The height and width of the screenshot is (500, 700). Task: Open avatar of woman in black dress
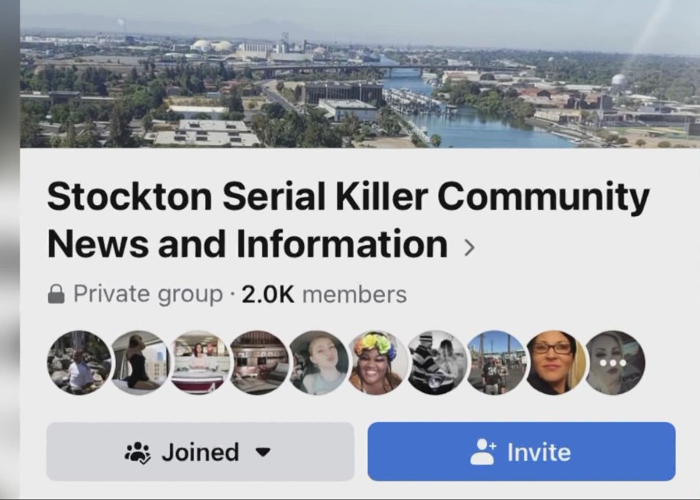[x=139, y=362]
